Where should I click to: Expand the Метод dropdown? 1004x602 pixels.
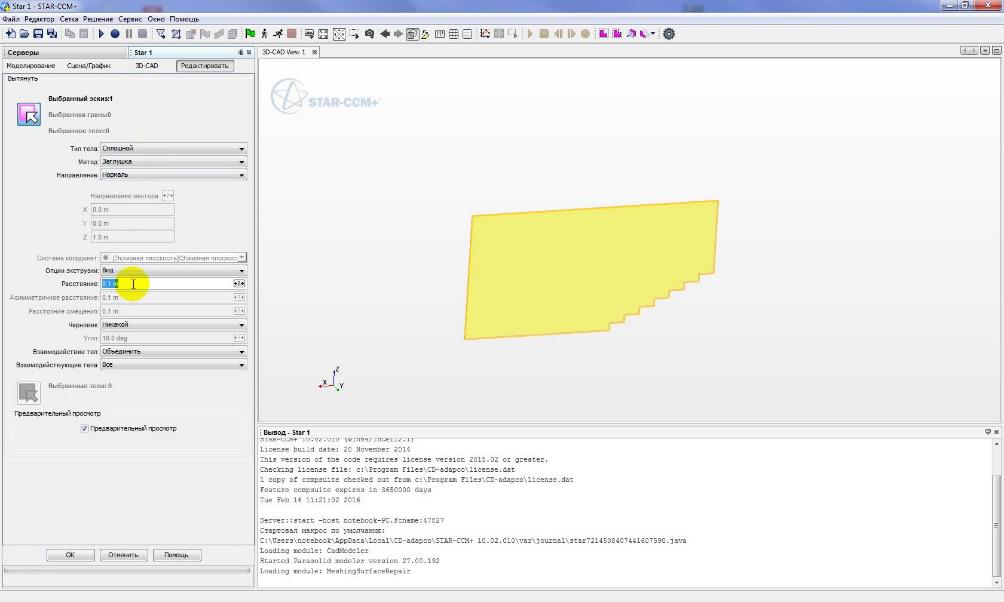pyautogui.click(x=172, y=161)
